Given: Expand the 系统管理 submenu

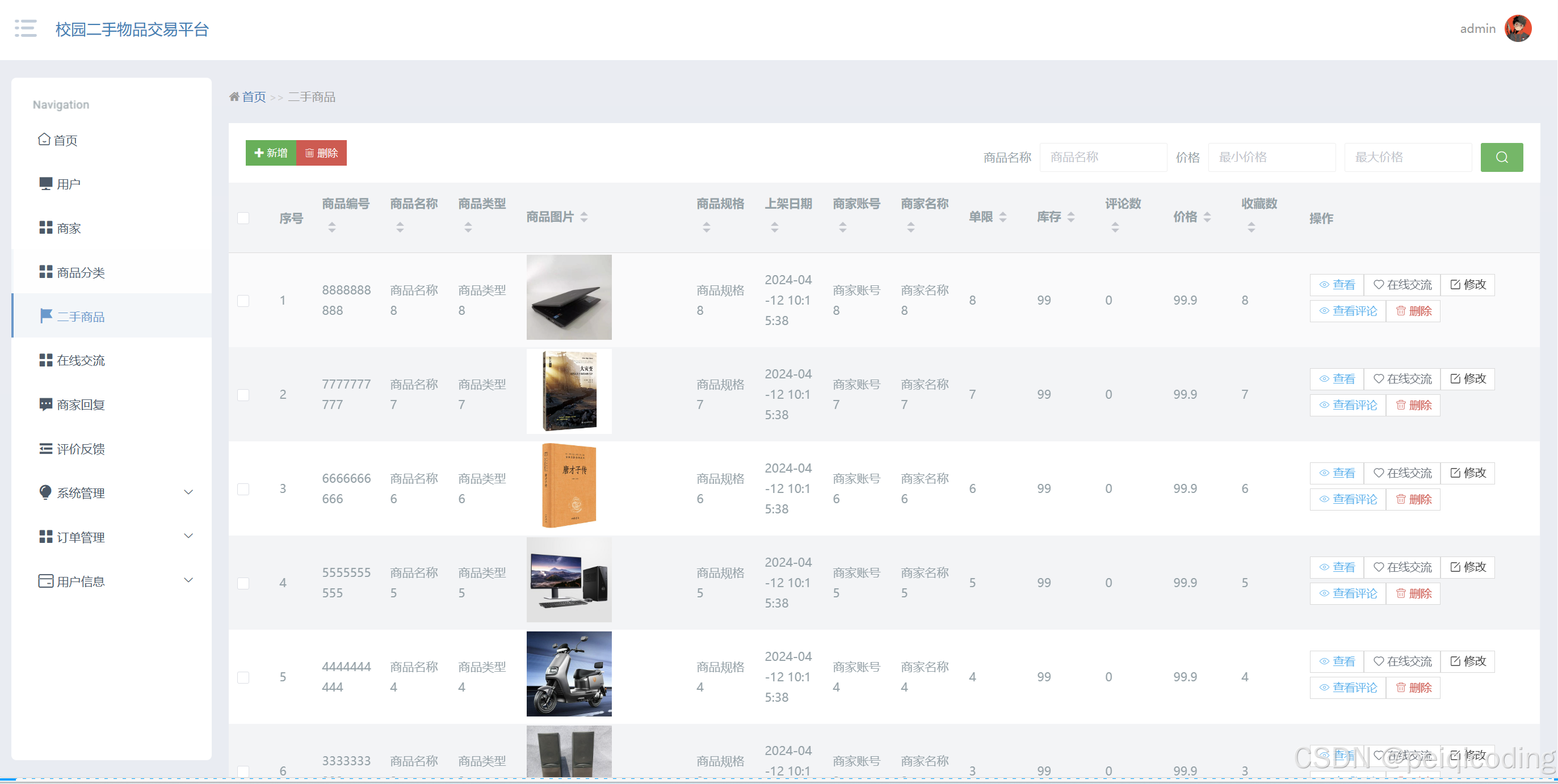Looking at the screenshot, I should pyautogui.click(x=188, y=492).
